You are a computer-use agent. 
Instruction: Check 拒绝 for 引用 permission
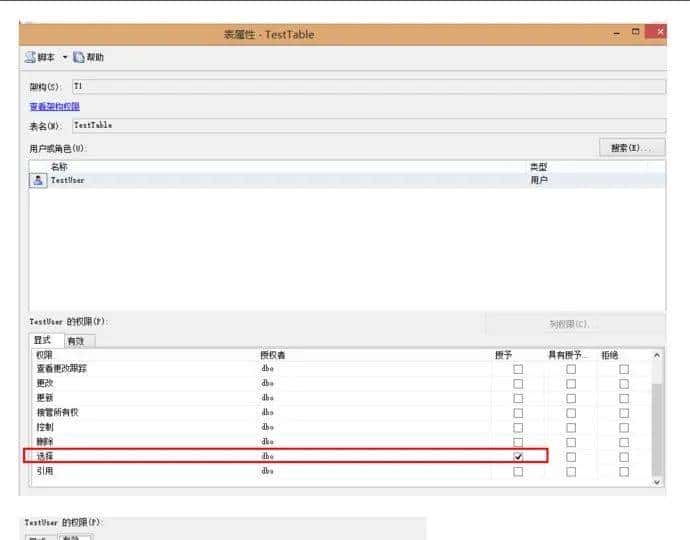pyautogui.click(x=624, y=471)
